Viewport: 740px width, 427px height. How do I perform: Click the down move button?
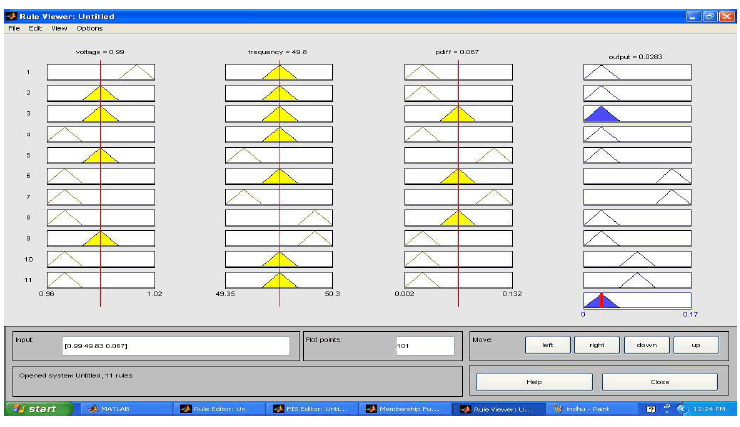pyautogui.click(x=646, y=345)
